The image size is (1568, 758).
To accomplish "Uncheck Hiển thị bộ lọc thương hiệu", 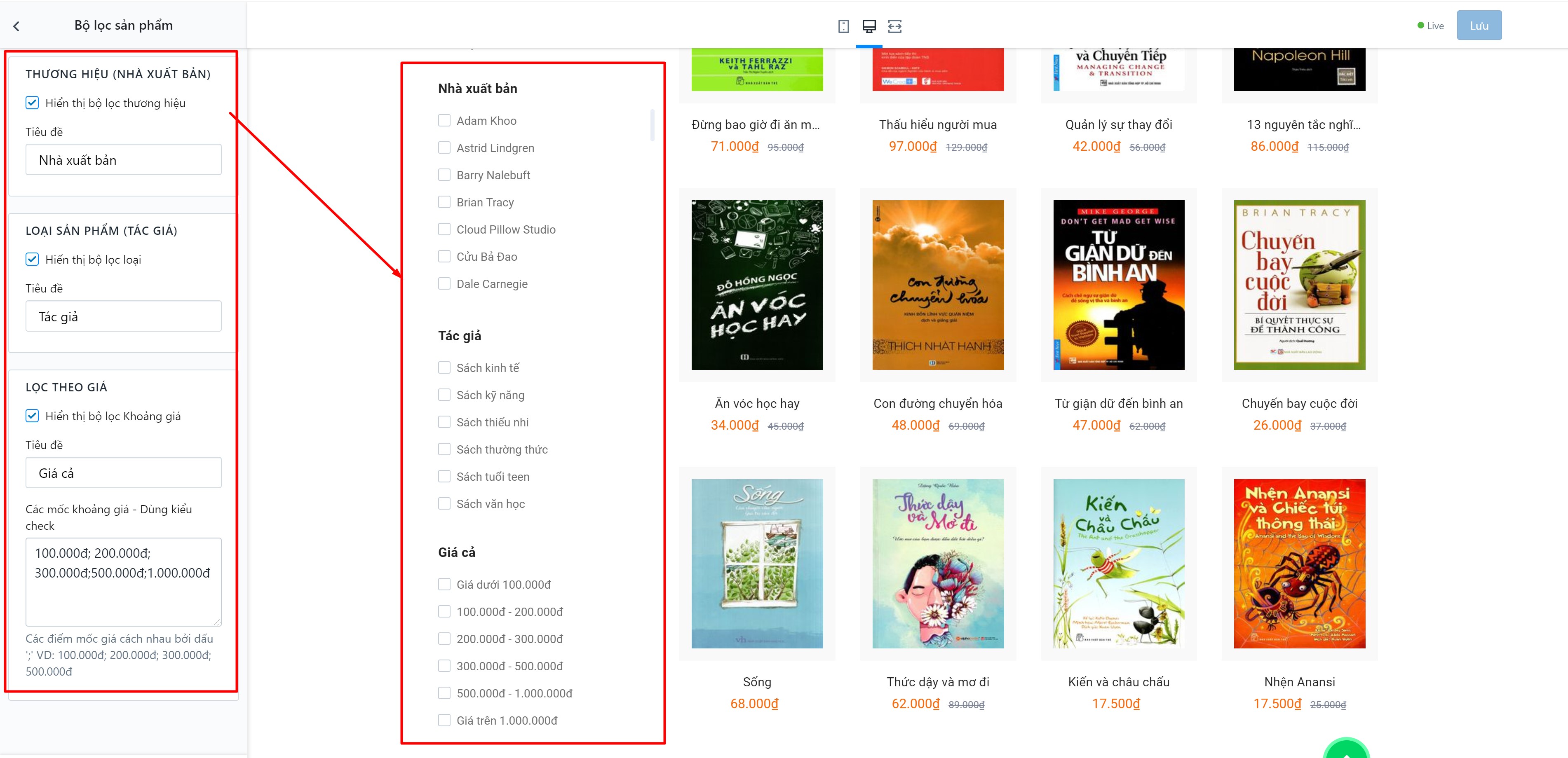I will [32, 103].
